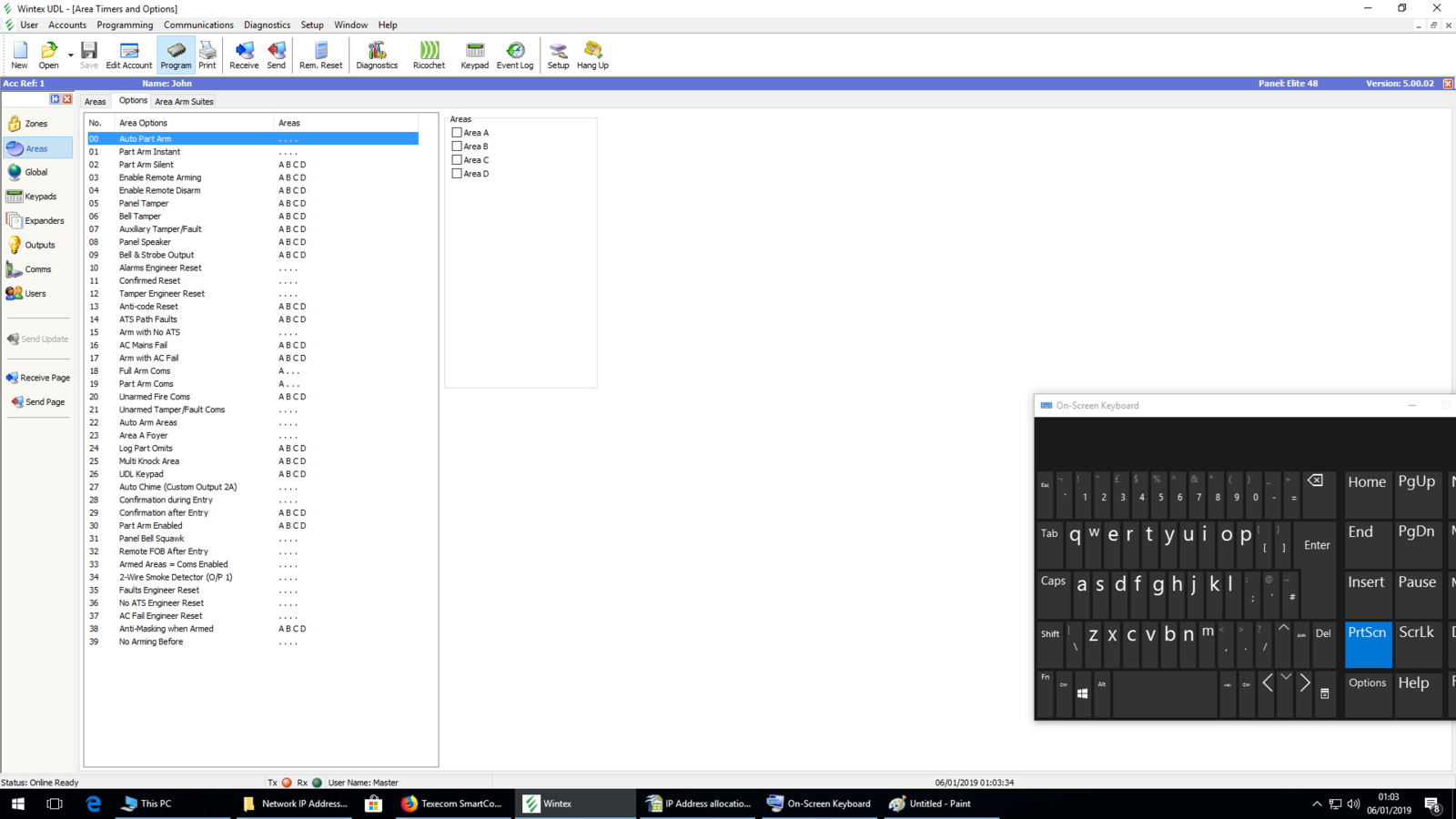Select the Part Arm Instant row

click(x=253, y=152)
